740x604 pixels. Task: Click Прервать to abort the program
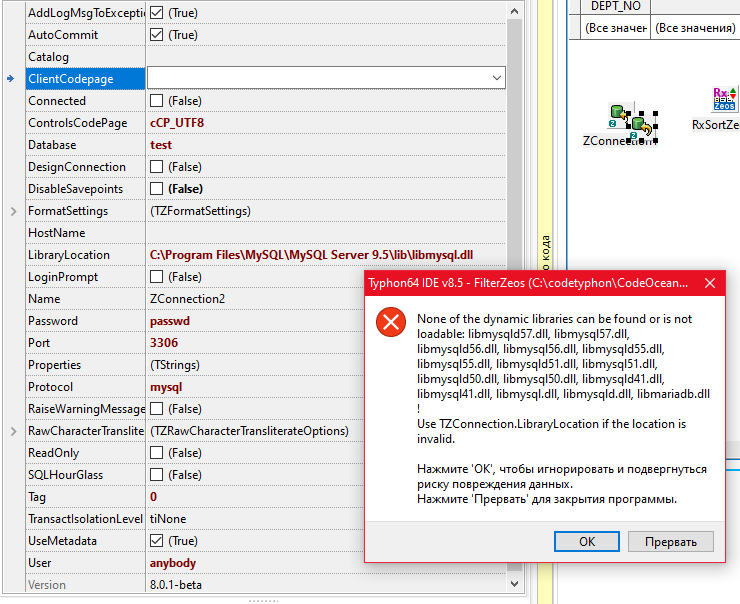pyautogui.click(x=670, y=541)
